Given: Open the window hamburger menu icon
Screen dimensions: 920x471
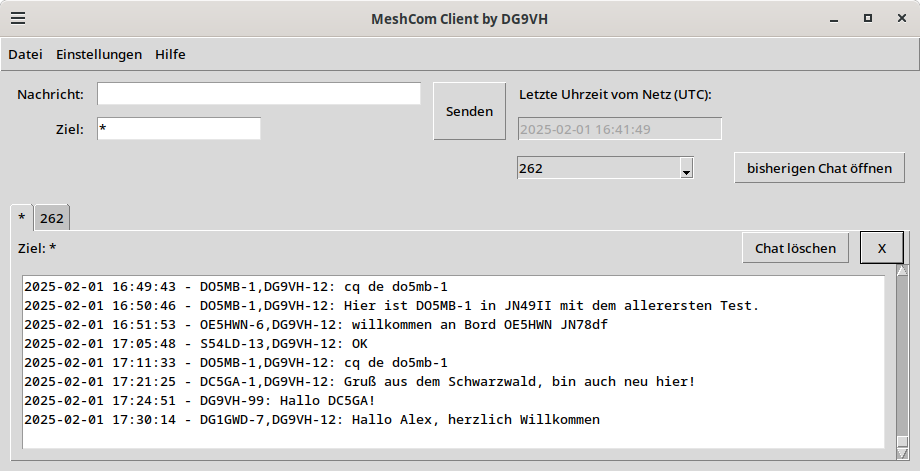Looking at the screenshot, I should [18, 18].
